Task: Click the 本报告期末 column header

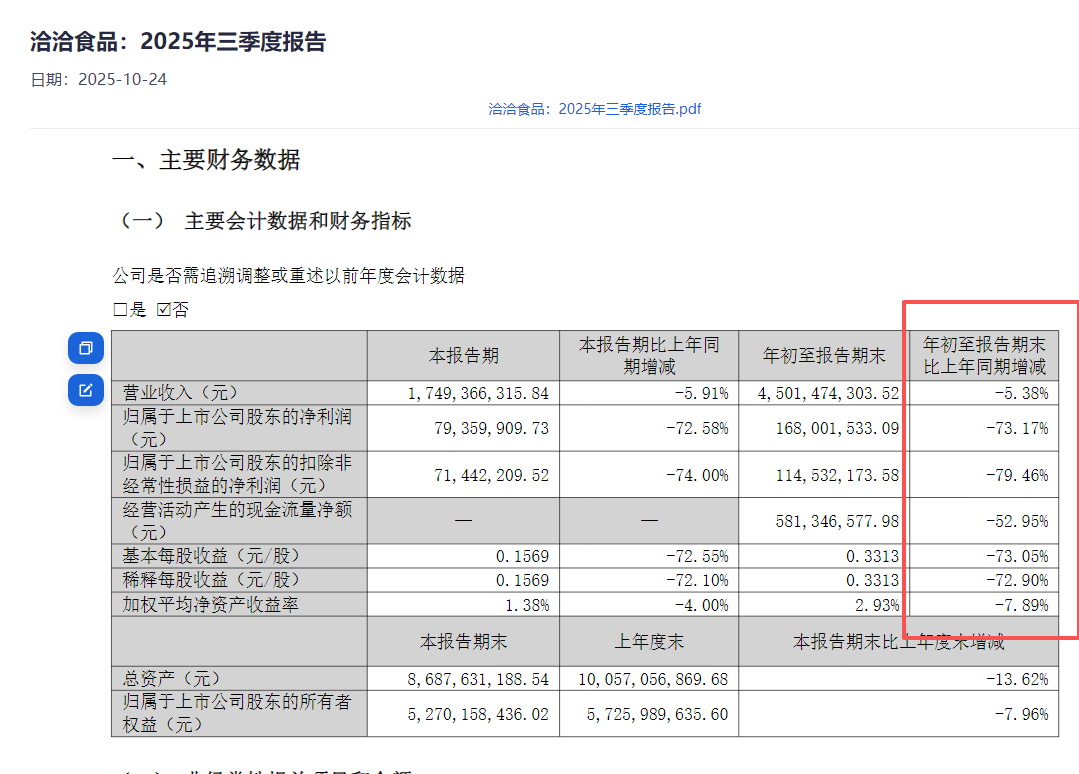Action: [x=464, y=642]
